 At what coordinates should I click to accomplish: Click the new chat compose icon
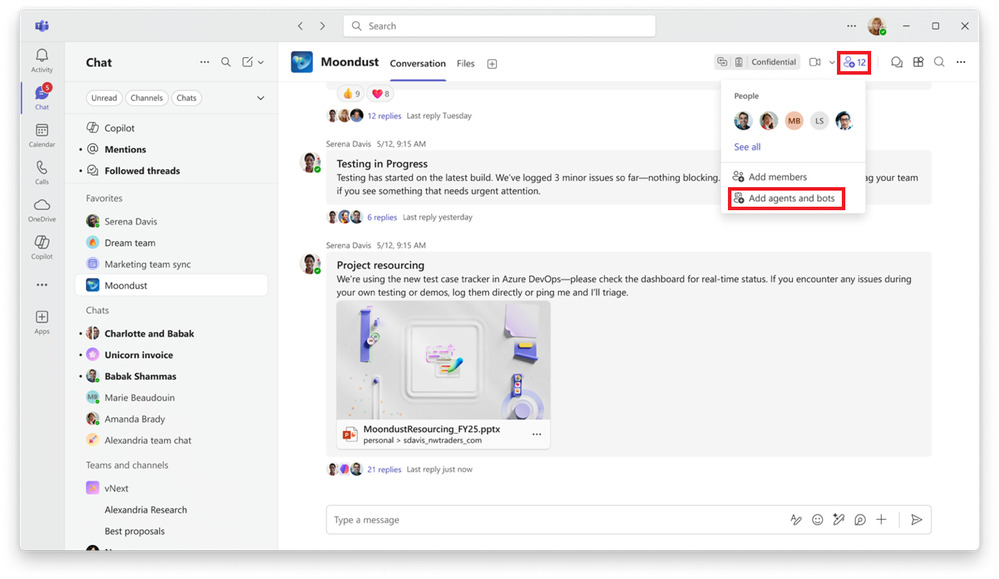247,62
